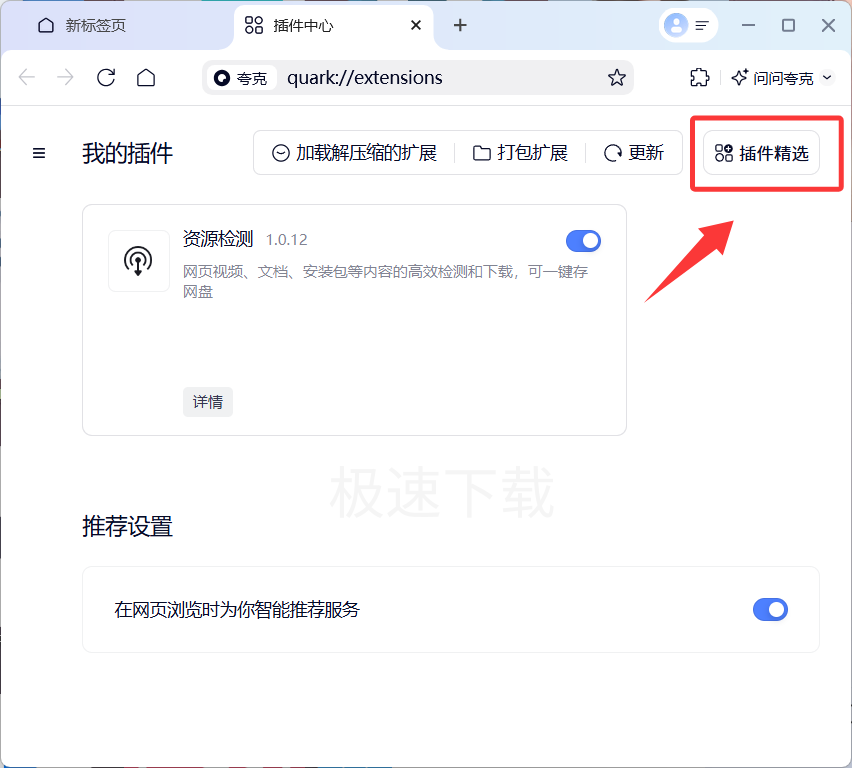Close the 插件中心 tab
Image resolution: width=852 pixels, height=768 pixels.
point(416,25)
